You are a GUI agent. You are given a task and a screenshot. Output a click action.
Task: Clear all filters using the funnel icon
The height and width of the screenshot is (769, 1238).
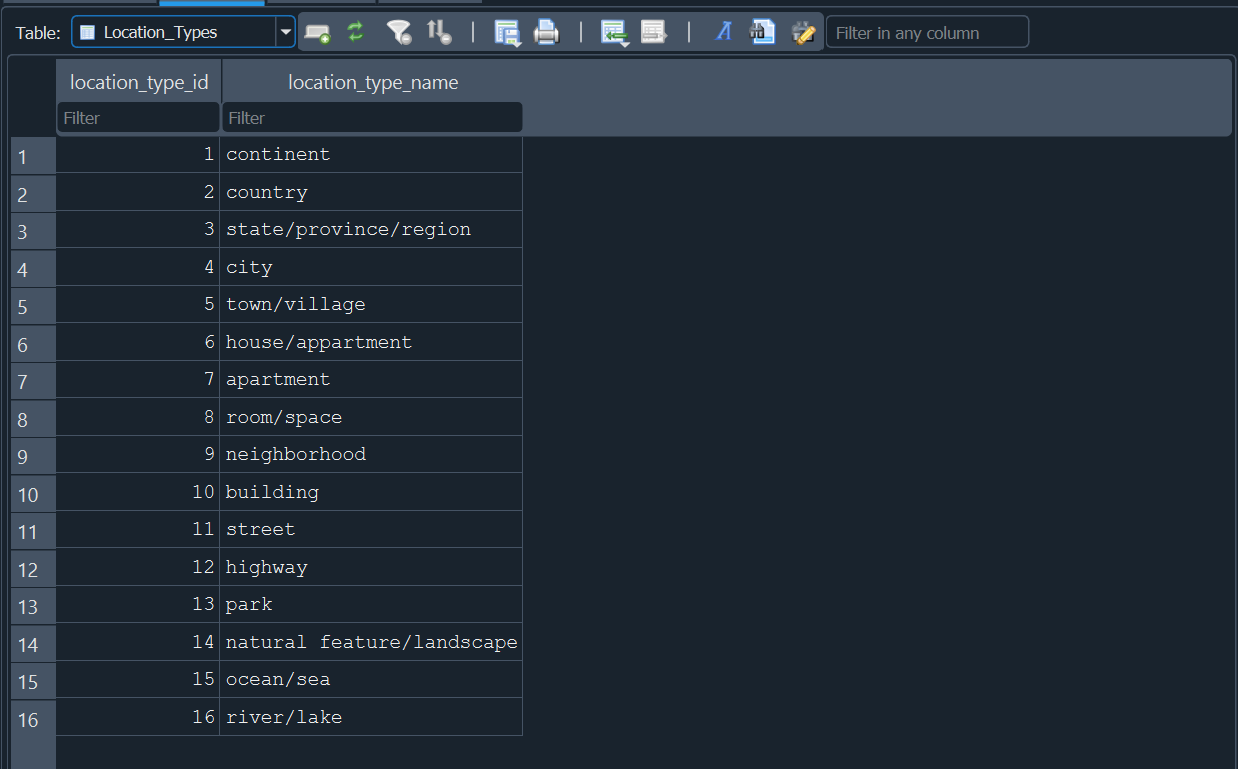(400, 32)
